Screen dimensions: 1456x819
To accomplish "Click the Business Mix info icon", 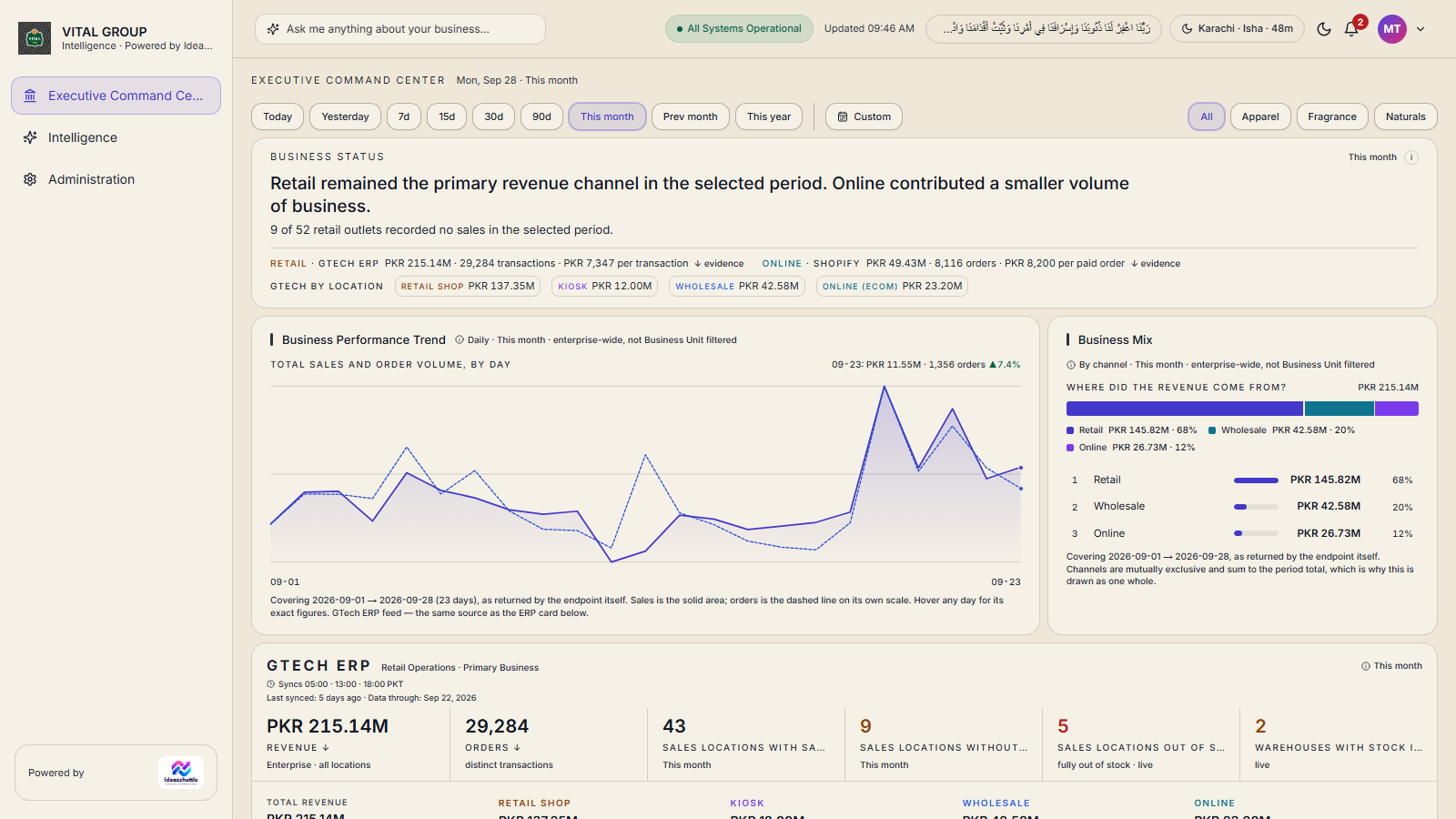I will (x=1071, y=365).
